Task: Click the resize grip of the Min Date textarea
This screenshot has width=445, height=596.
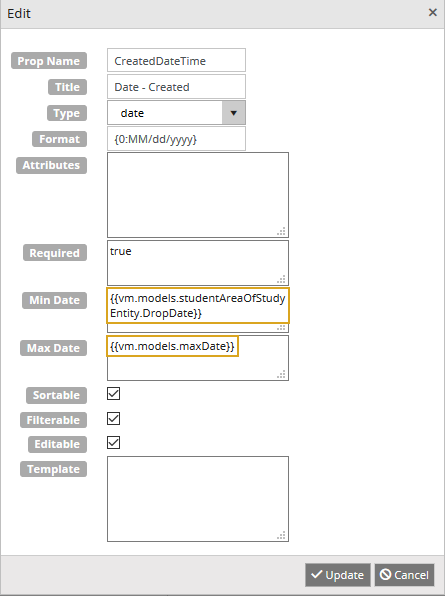Action: pyautogui.click(x=282, y=328)
